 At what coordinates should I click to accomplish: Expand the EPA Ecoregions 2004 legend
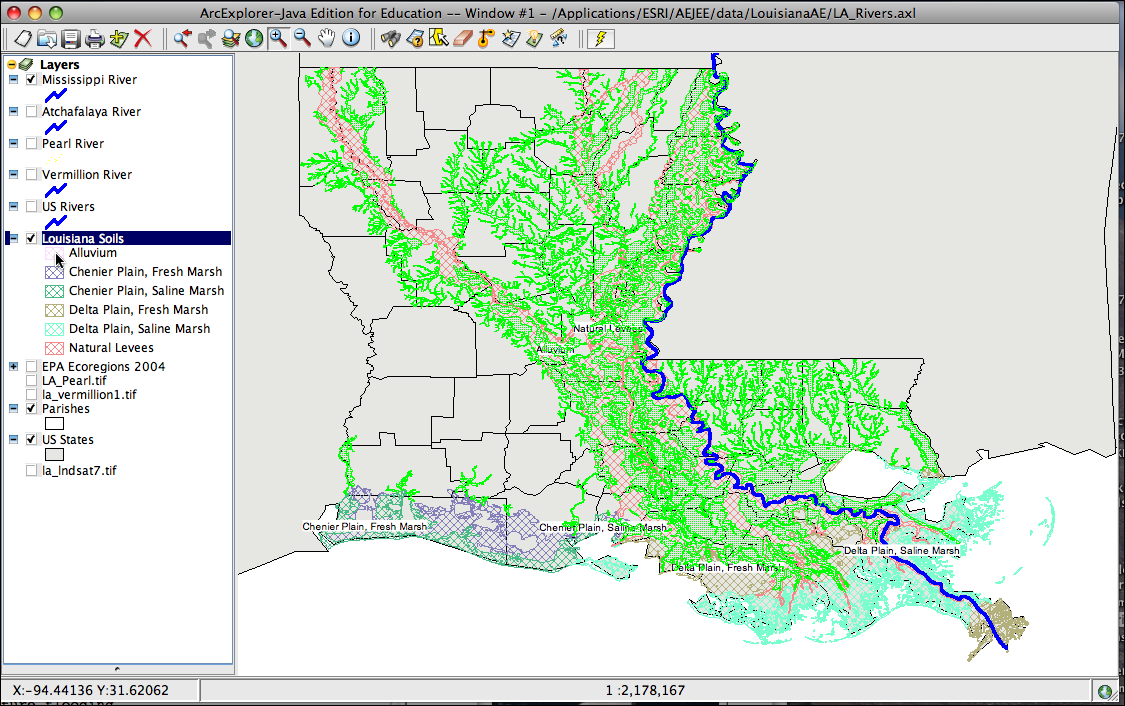[x=14, y=367]
